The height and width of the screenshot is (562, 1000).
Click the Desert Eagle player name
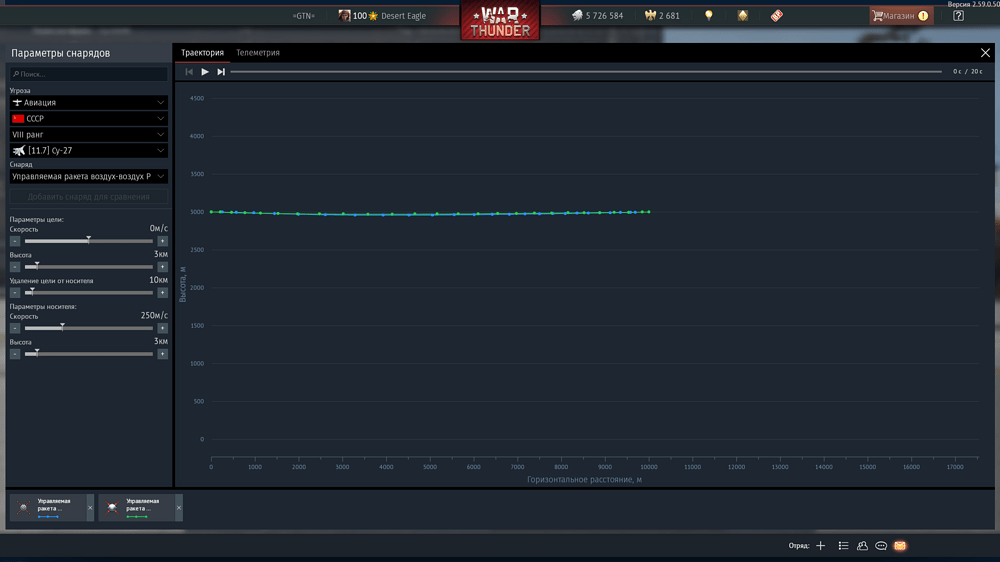[x=403, y=16]
